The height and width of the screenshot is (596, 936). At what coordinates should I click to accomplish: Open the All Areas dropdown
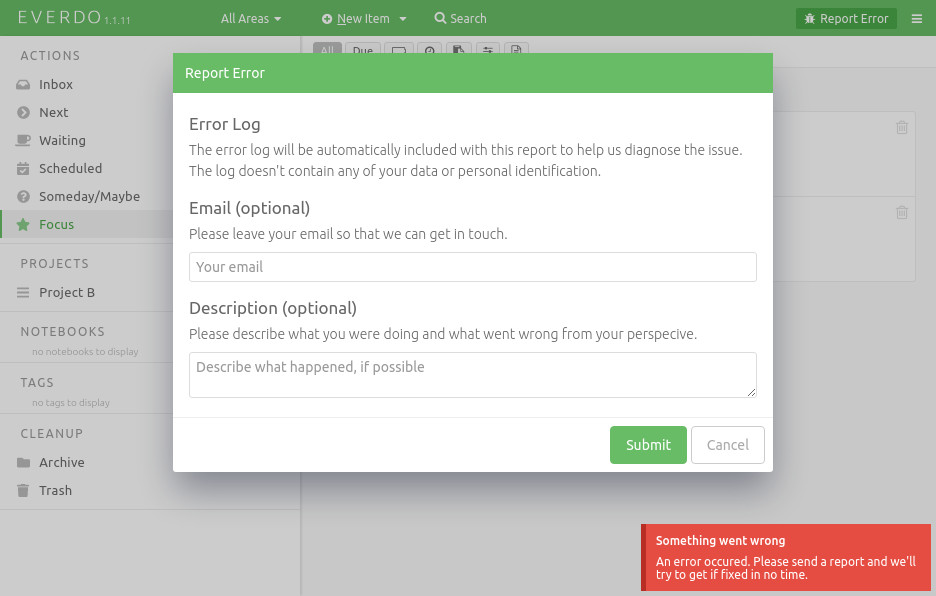[x=250, y=18]
